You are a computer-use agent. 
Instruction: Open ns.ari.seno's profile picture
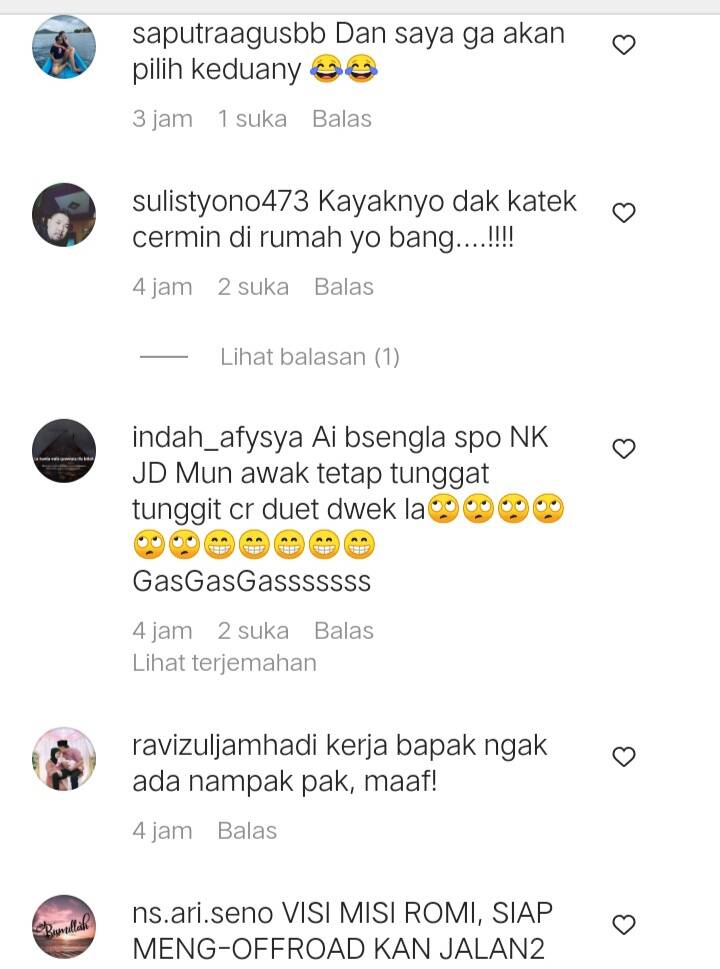click(64, 927)
